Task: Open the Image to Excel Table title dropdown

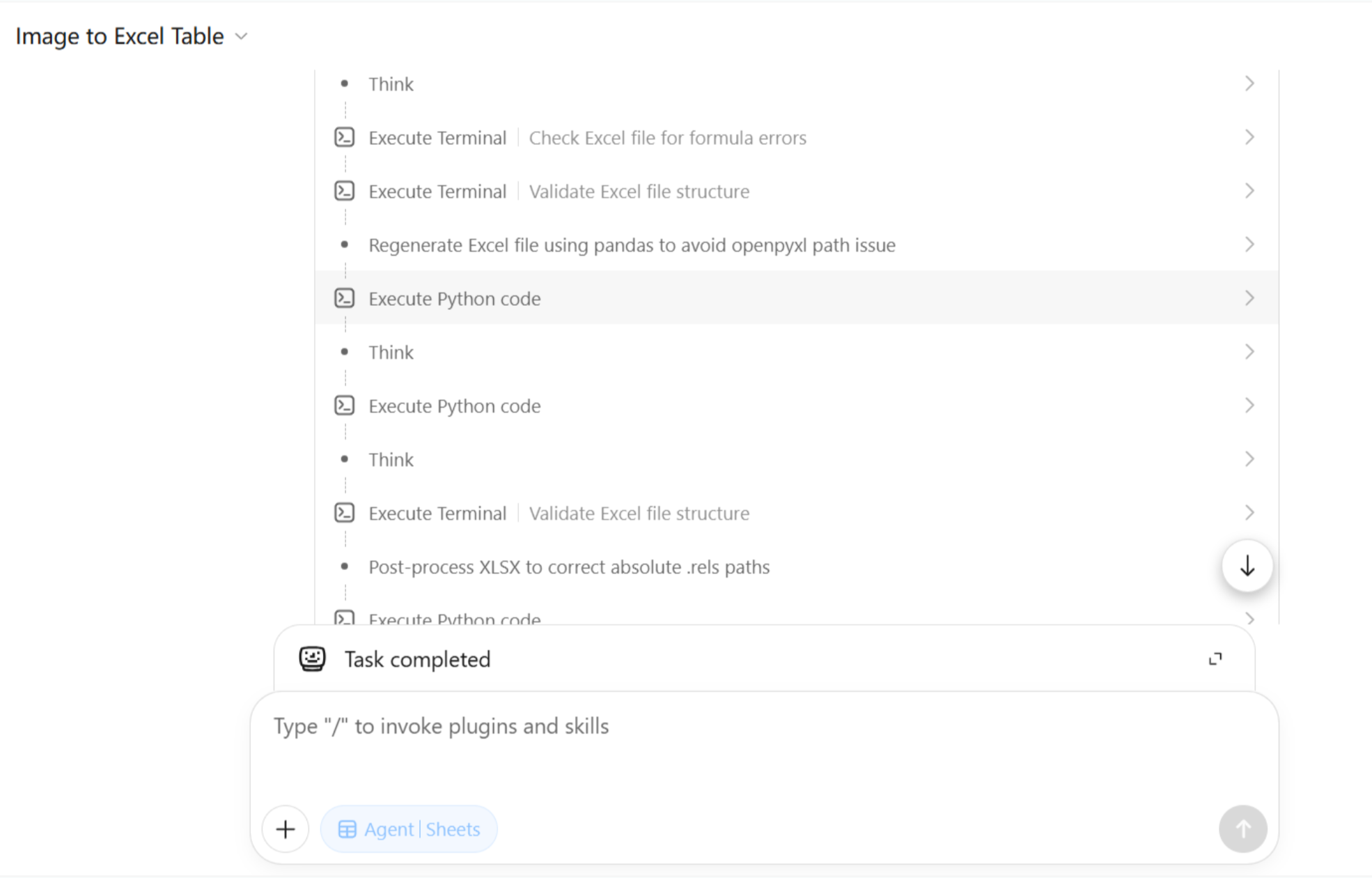Action: (241, 36)
